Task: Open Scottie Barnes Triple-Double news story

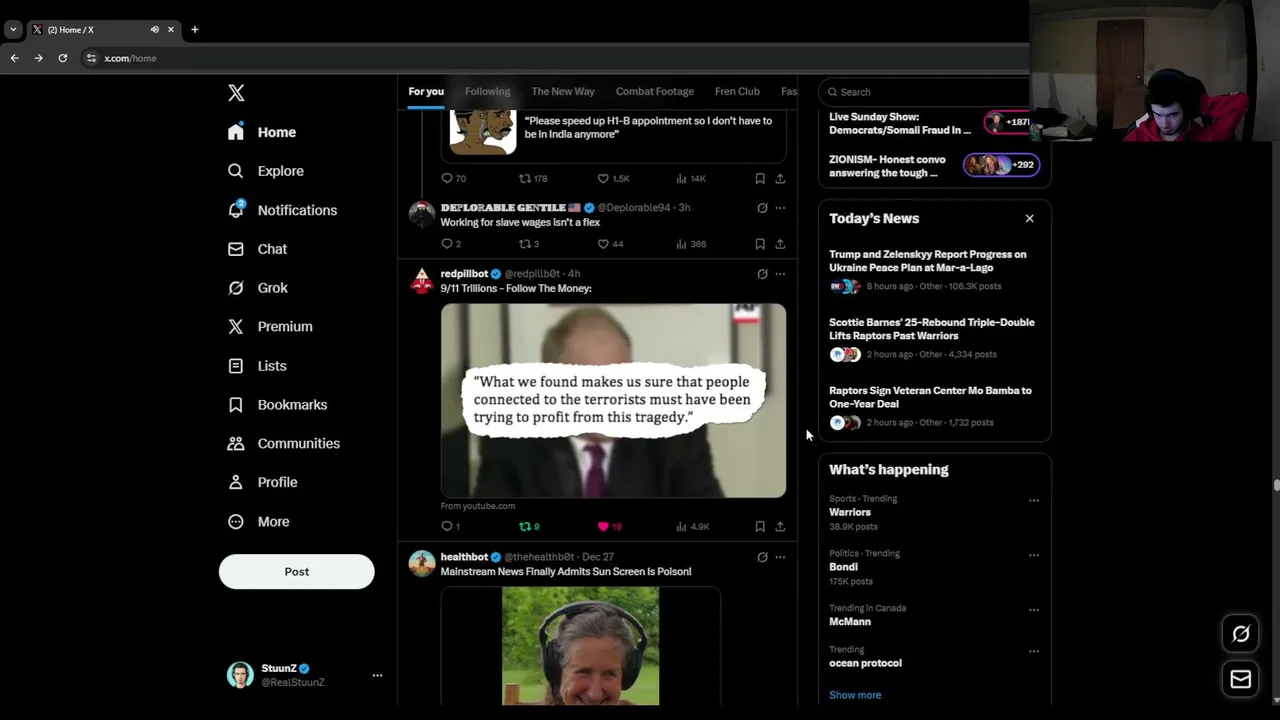Action: coord(932,329)
